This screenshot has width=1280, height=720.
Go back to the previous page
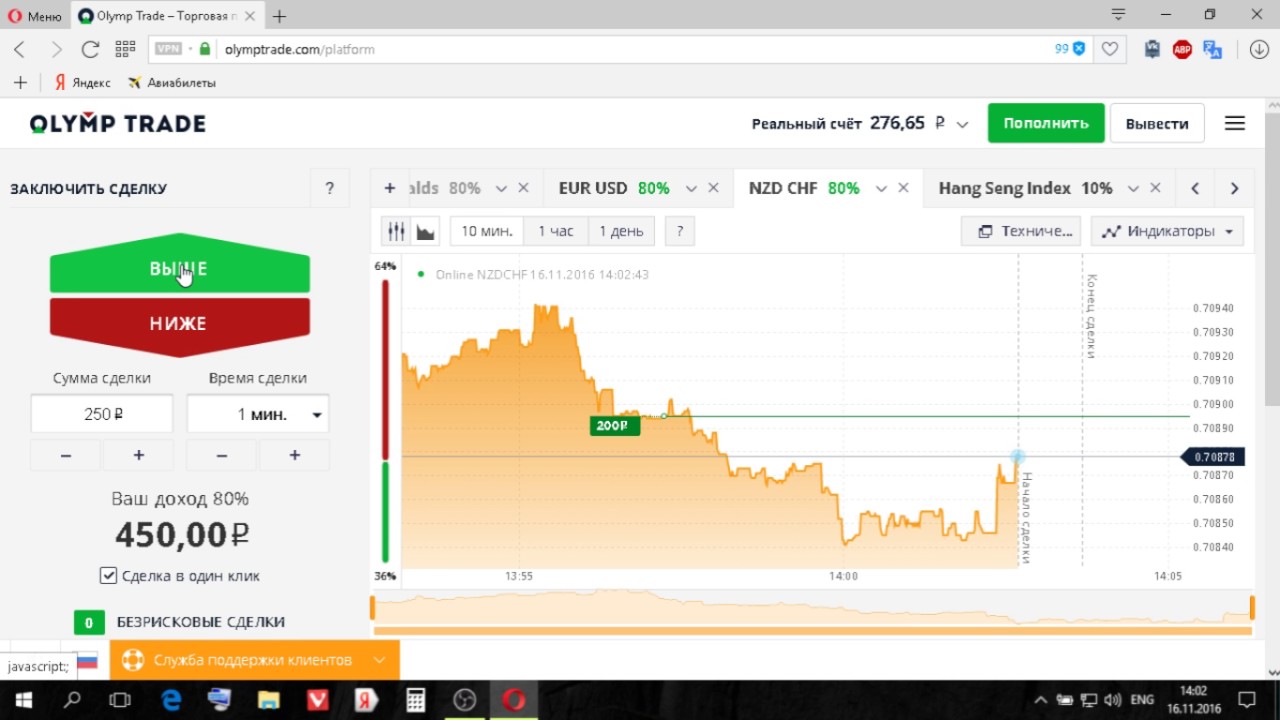(x=20, y=49)
